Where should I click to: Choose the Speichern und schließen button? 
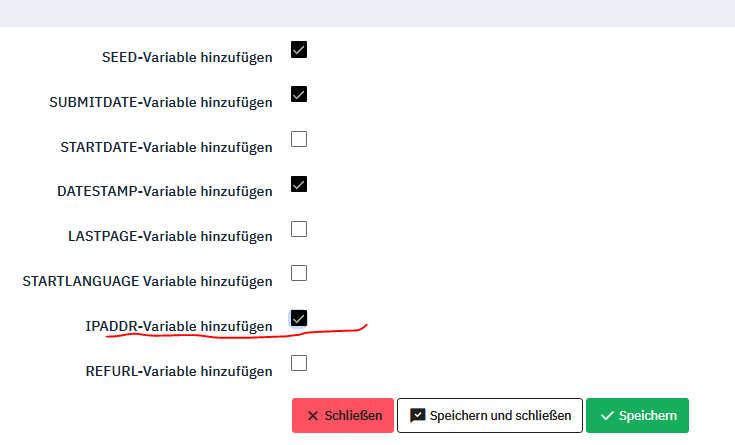489,415
